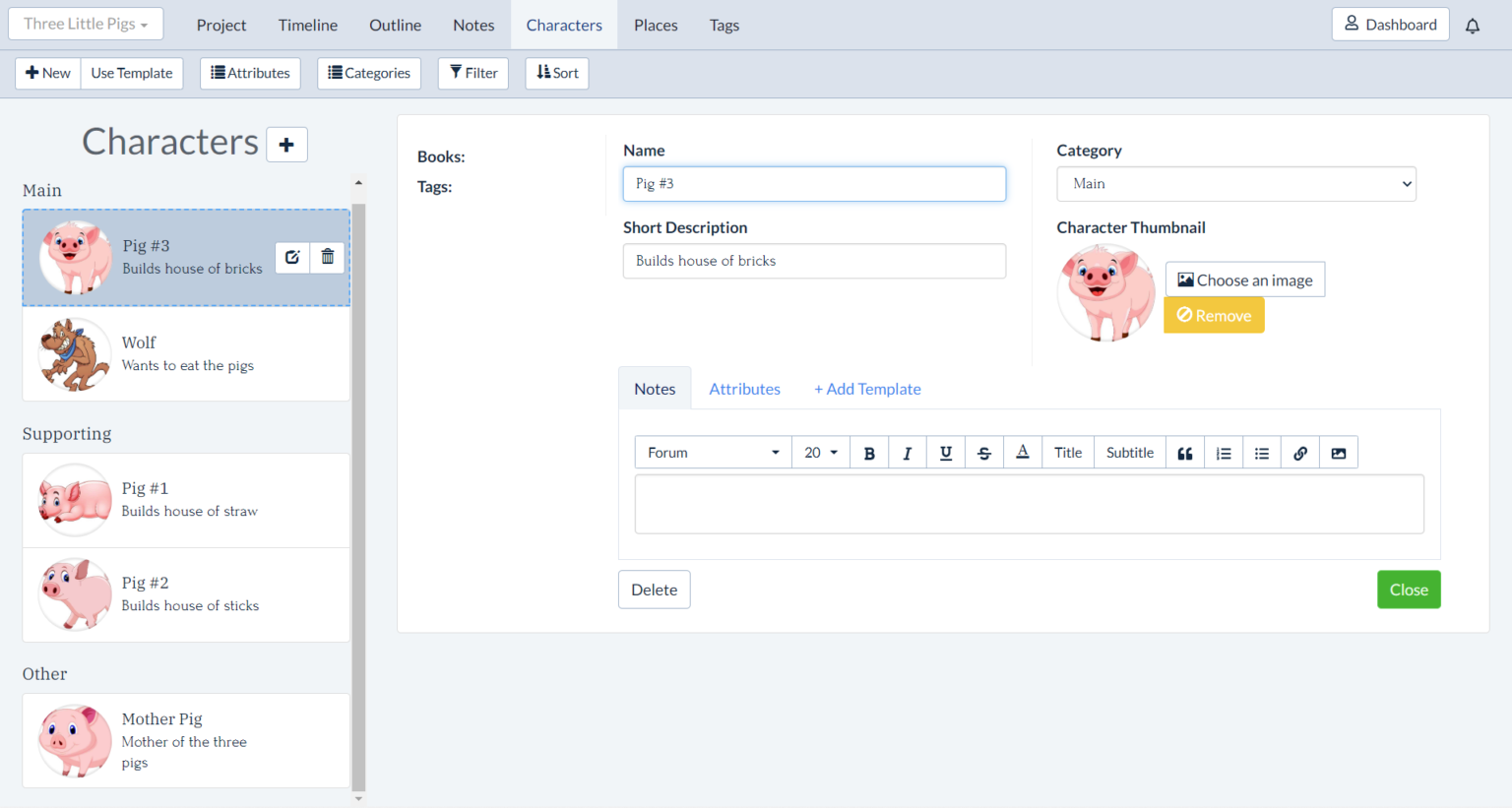Remove the character thumbnail
The width and height of the screenshot is (1512, 808).
tap(1214, 316)
